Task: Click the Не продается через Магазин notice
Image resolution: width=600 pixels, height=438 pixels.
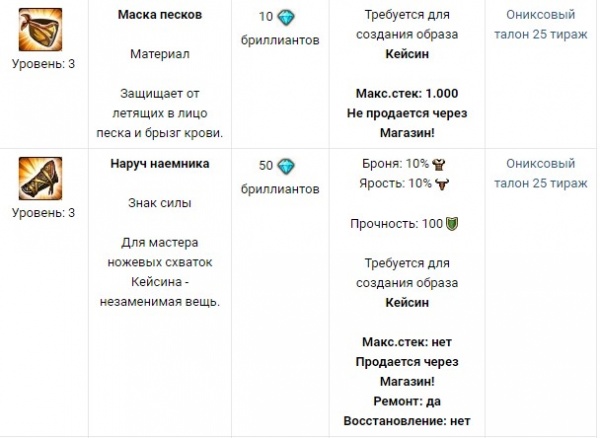Action: [x=404, y=121]
